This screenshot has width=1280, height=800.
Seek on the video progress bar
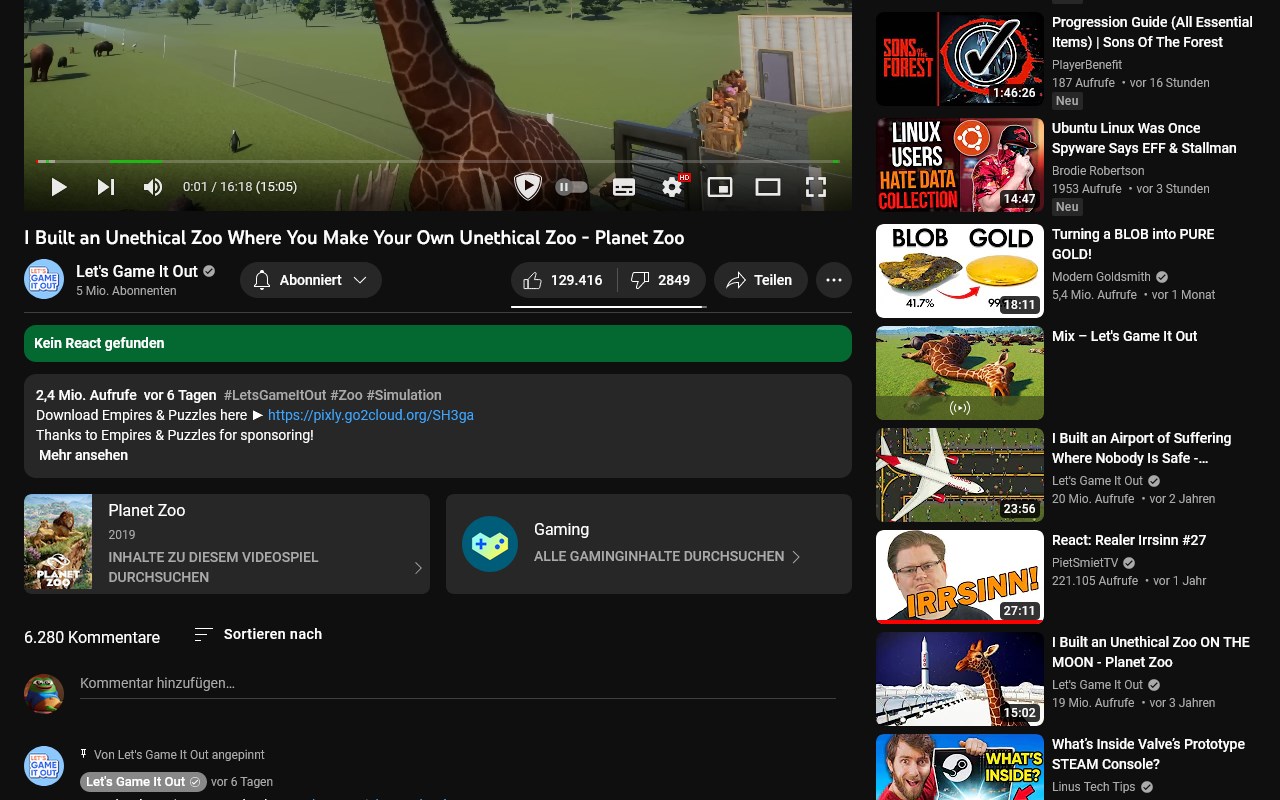[438, 161]
